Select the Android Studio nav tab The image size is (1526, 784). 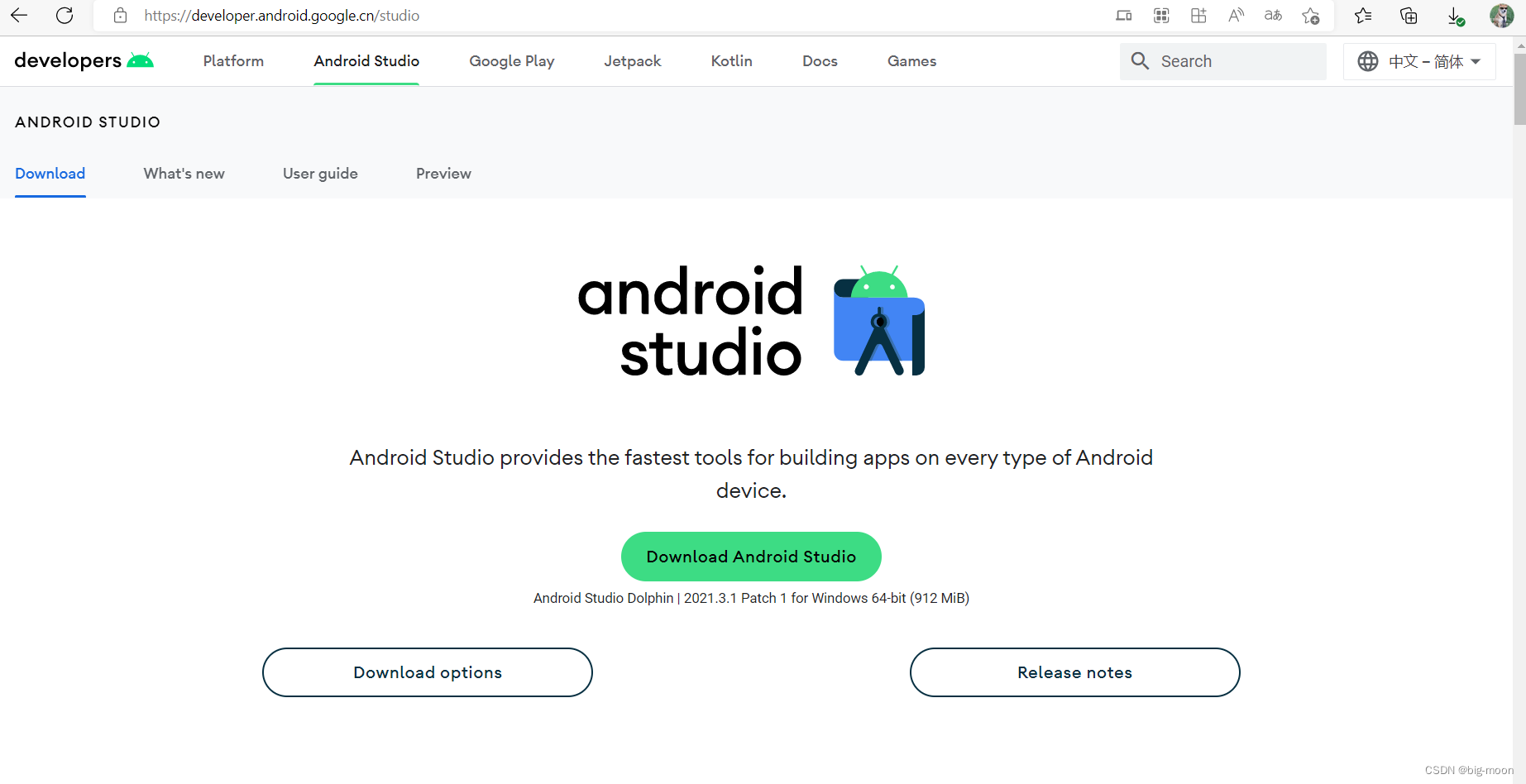(x=366, y=60)
